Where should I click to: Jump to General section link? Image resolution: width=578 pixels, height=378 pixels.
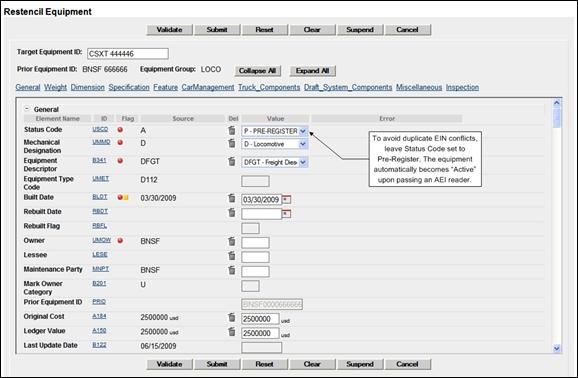click(x=28, y=87)
